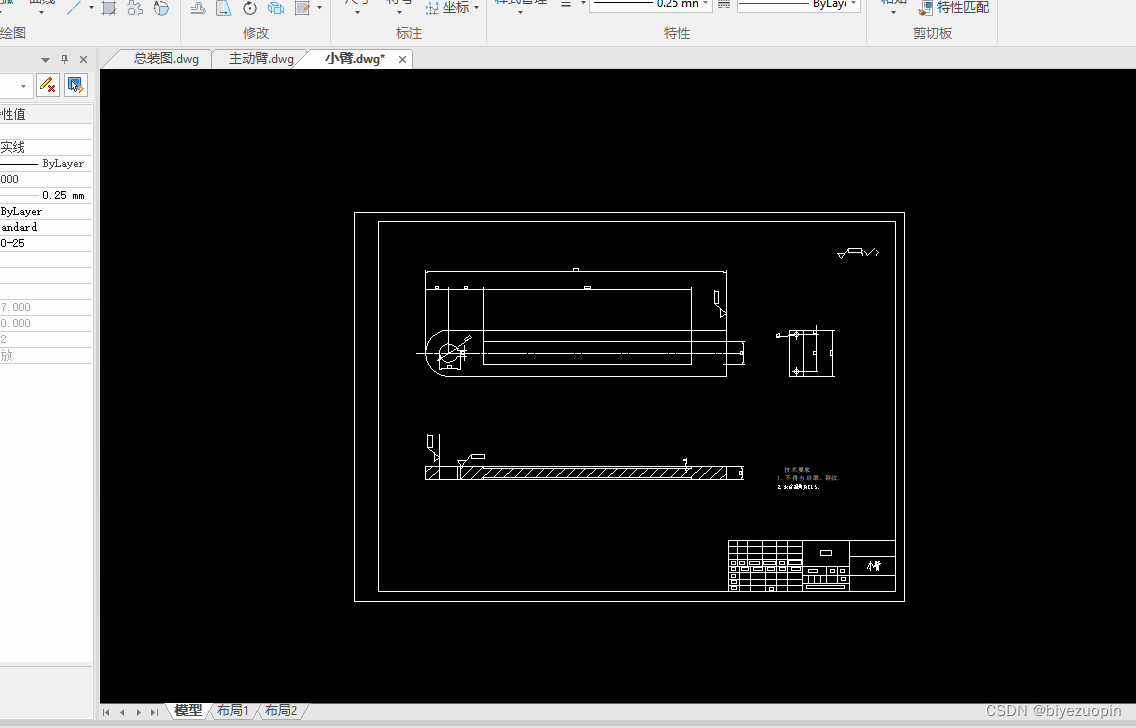Toggle the properties panel pin
Image resolution: width=1136 pixels, height=728 pixels.
(64, 59)
